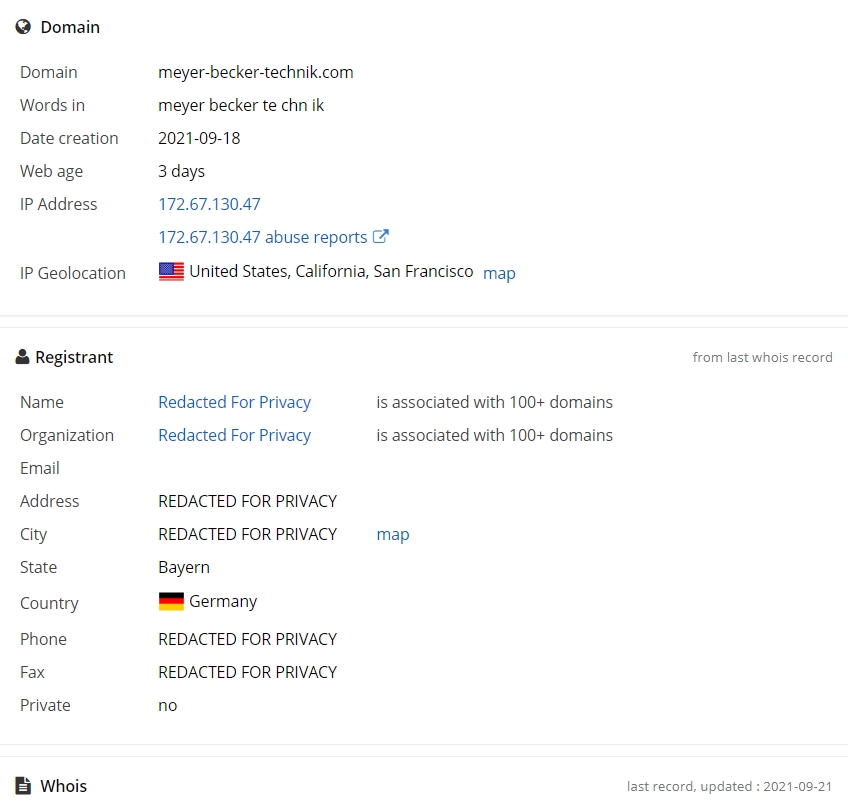Select the 2021-09-18 creation date text
The height and width of the screenshot is (806, 848).
coord(199,138)
